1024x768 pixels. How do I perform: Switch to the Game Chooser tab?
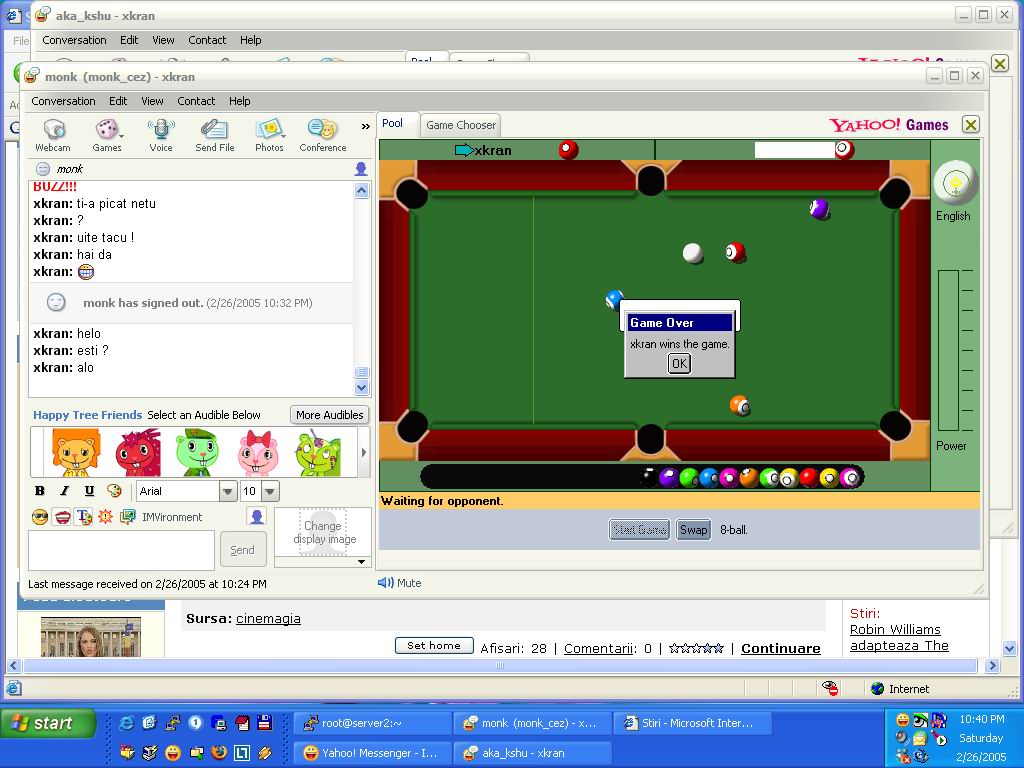(461, 125)
